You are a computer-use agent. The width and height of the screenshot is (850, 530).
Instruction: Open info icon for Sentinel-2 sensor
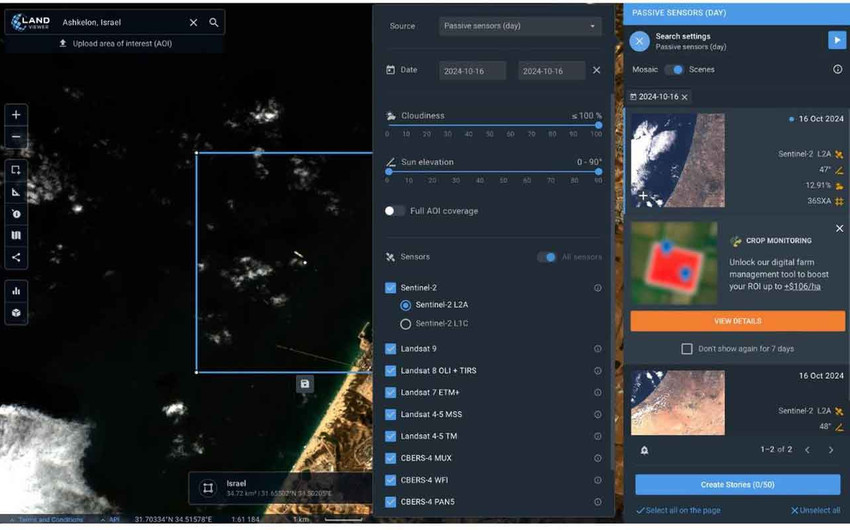[597, 288]
